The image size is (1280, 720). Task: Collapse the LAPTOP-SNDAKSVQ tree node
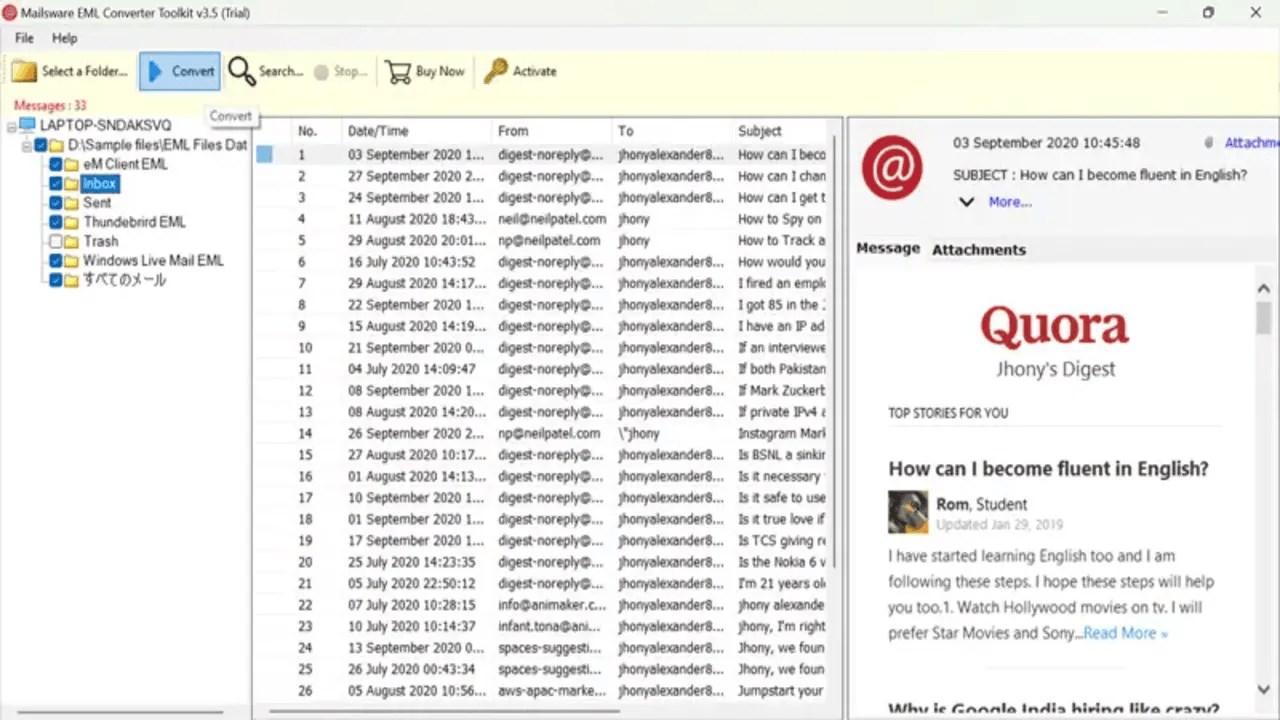click(11, 126)
